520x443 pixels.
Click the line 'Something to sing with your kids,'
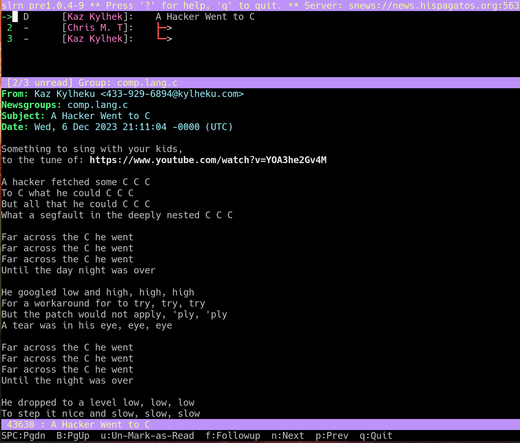pos(92,149)
